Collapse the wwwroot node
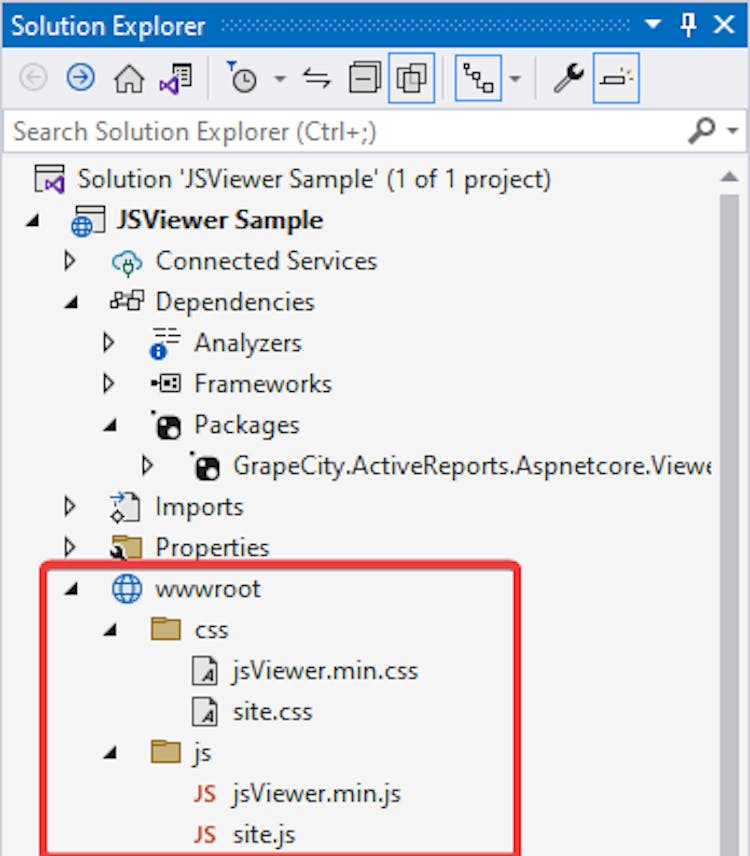Screen dimensions: 750x856 pos(71,589)
